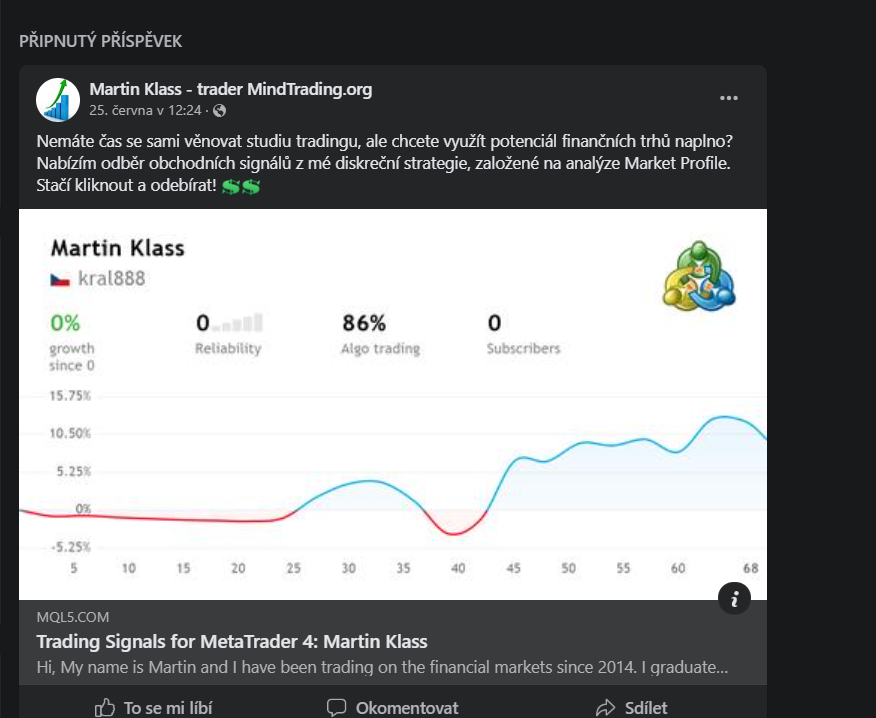Click the MQL5.COM source label

73,617
